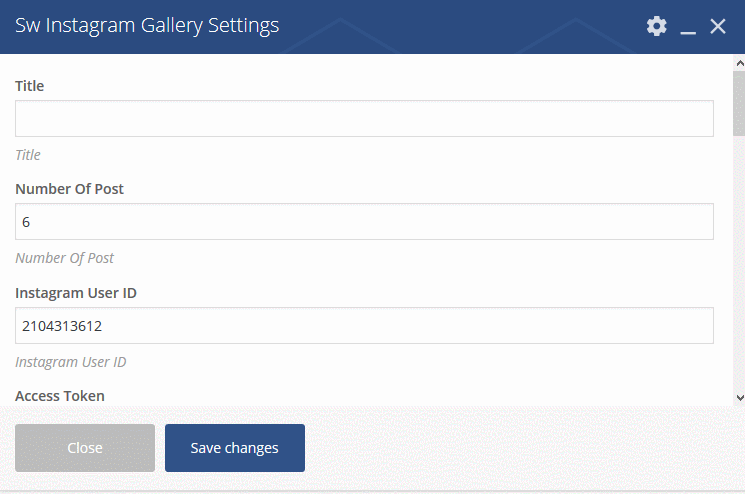
Task: Click the scrollbar up arrow
Action: coord(739,63)
